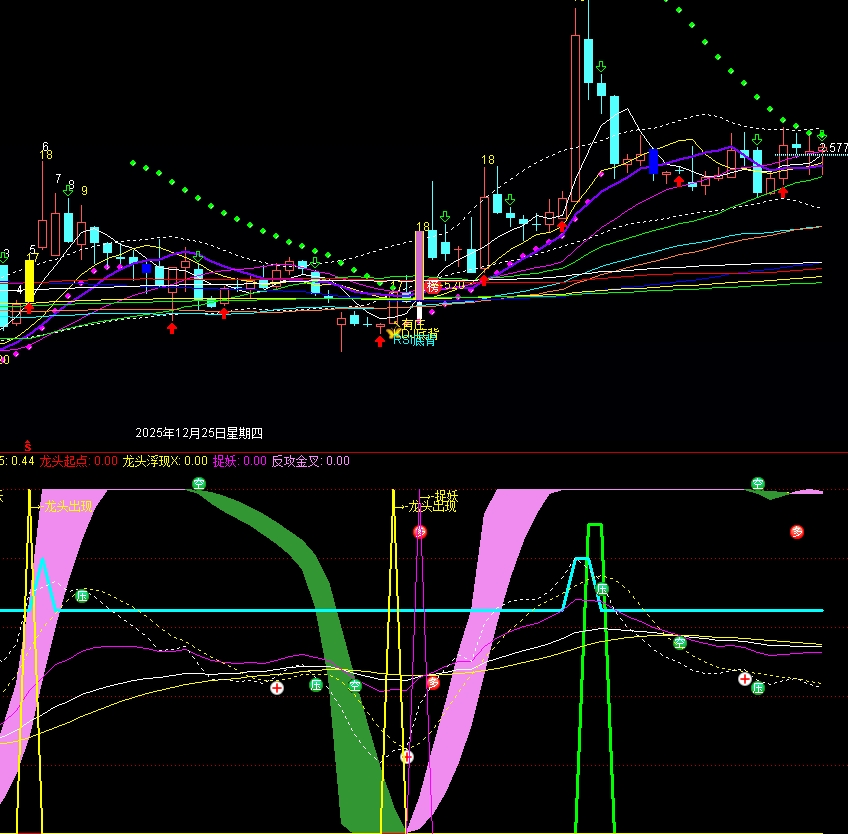This screenshot has height=834, width=848.
Task: Click the red up arrow right of 5.20 label
Action: click(x=483, y=280)
